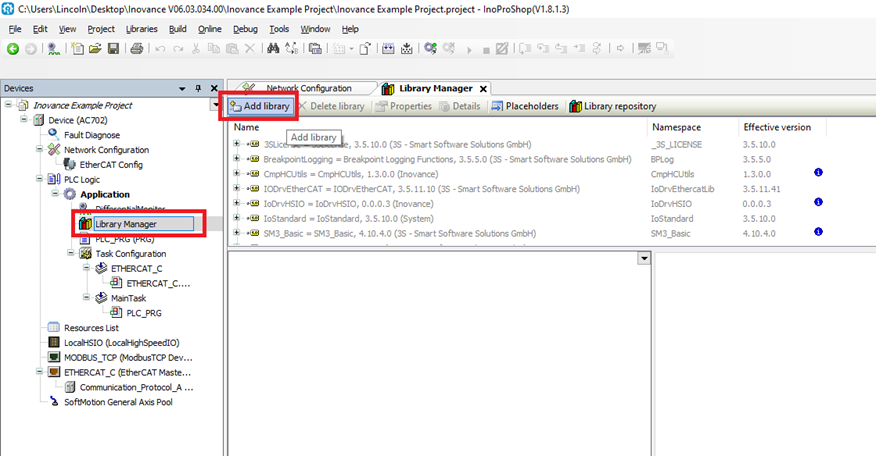Open the Debug menu

[245, 29]
